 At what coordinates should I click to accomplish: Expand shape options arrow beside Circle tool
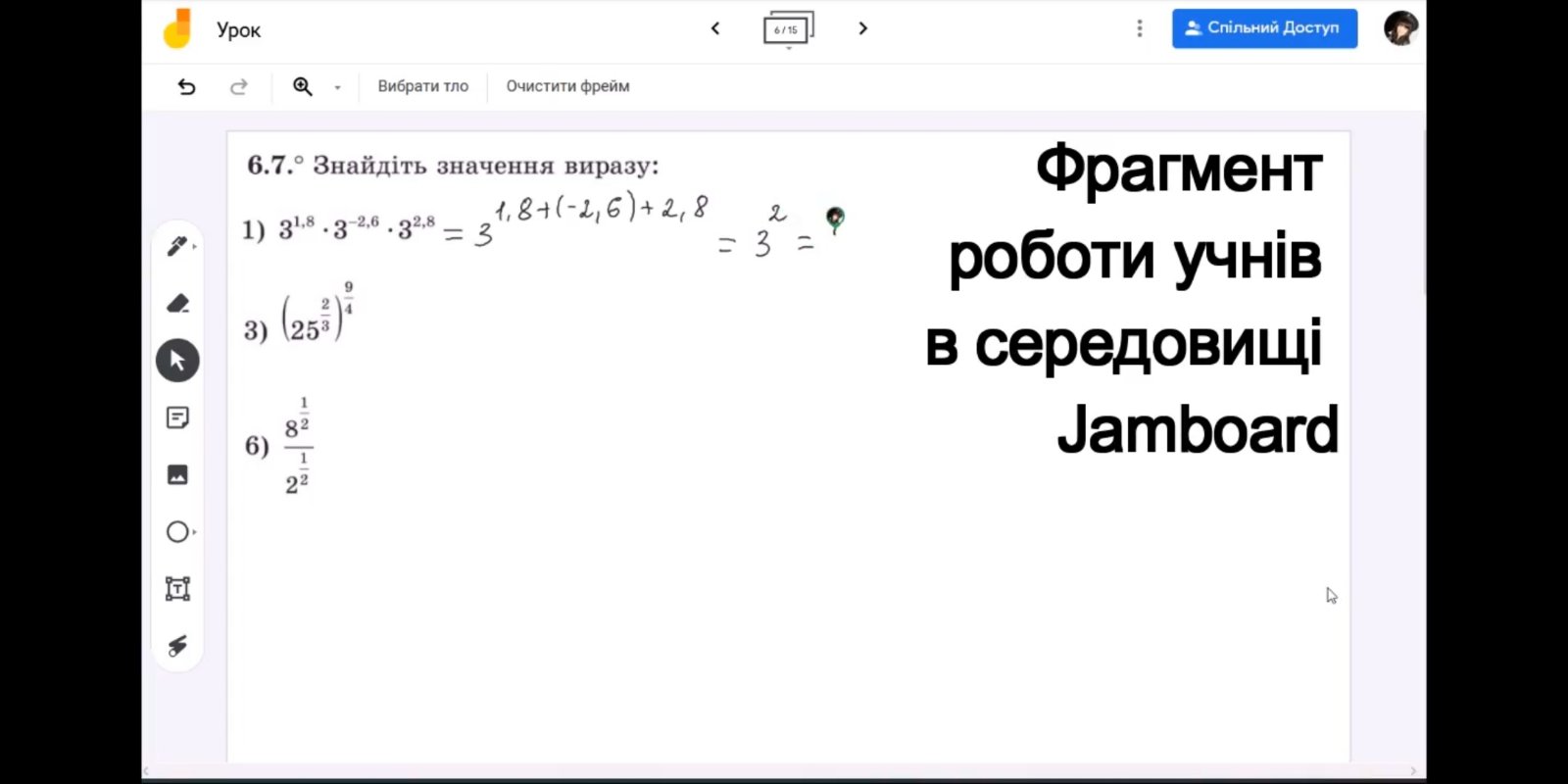[195, 532]
